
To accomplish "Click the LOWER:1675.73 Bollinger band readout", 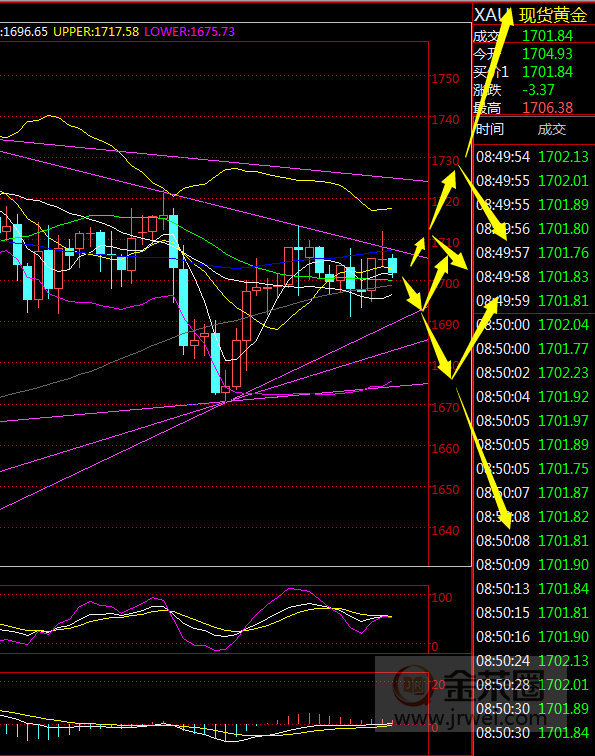I will tap(189, 32).
